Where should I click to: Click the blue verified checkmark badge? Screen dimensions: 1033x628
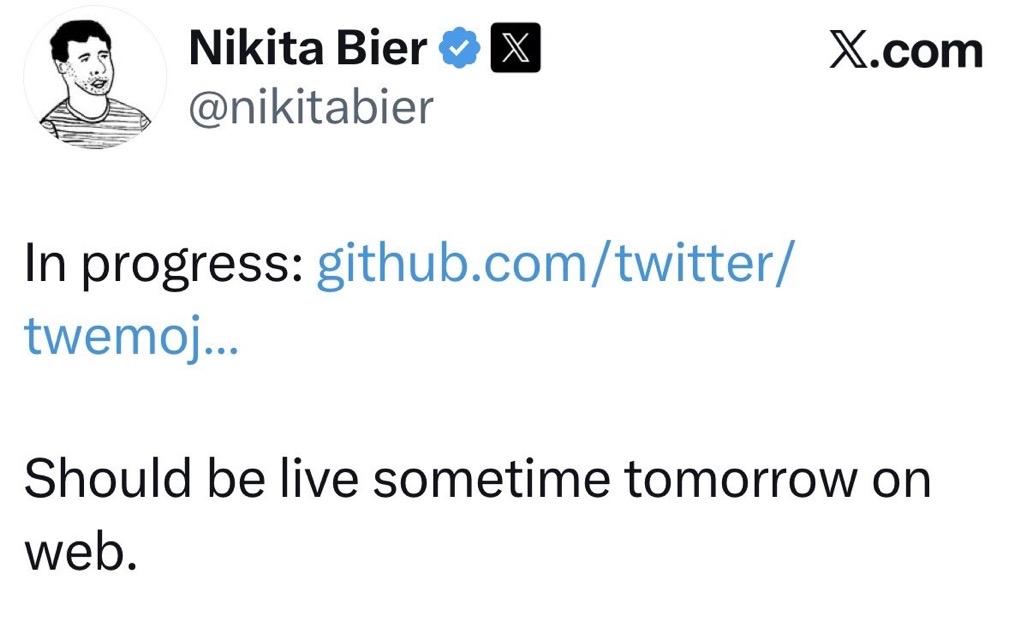[461, 48]
